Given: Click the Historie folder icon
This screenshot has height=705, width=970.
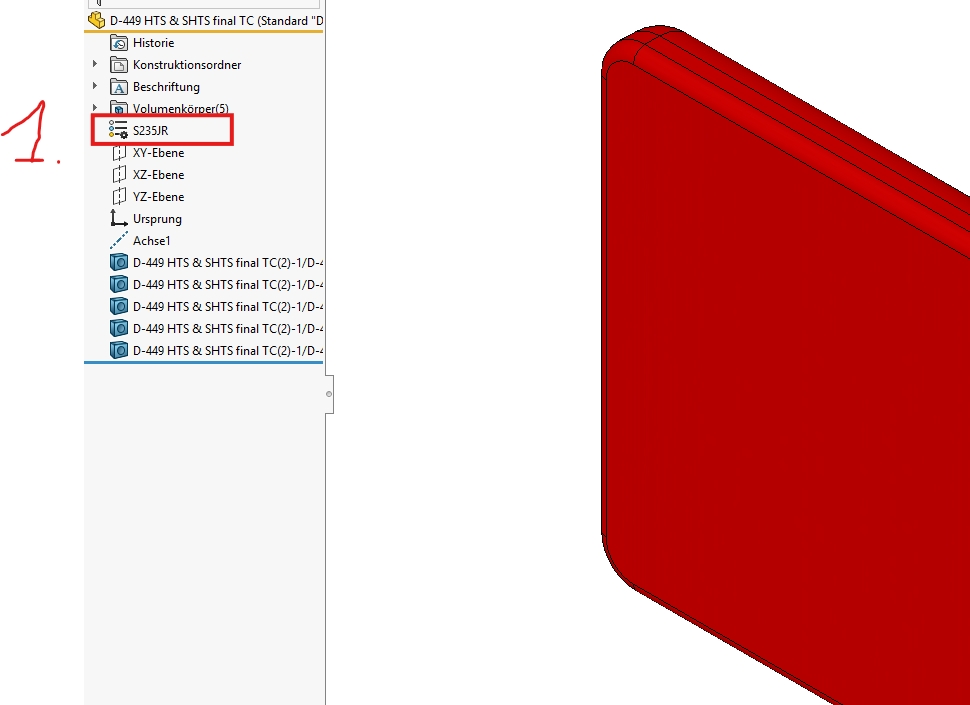Looking at the screenshot, I should coord(118,43).
